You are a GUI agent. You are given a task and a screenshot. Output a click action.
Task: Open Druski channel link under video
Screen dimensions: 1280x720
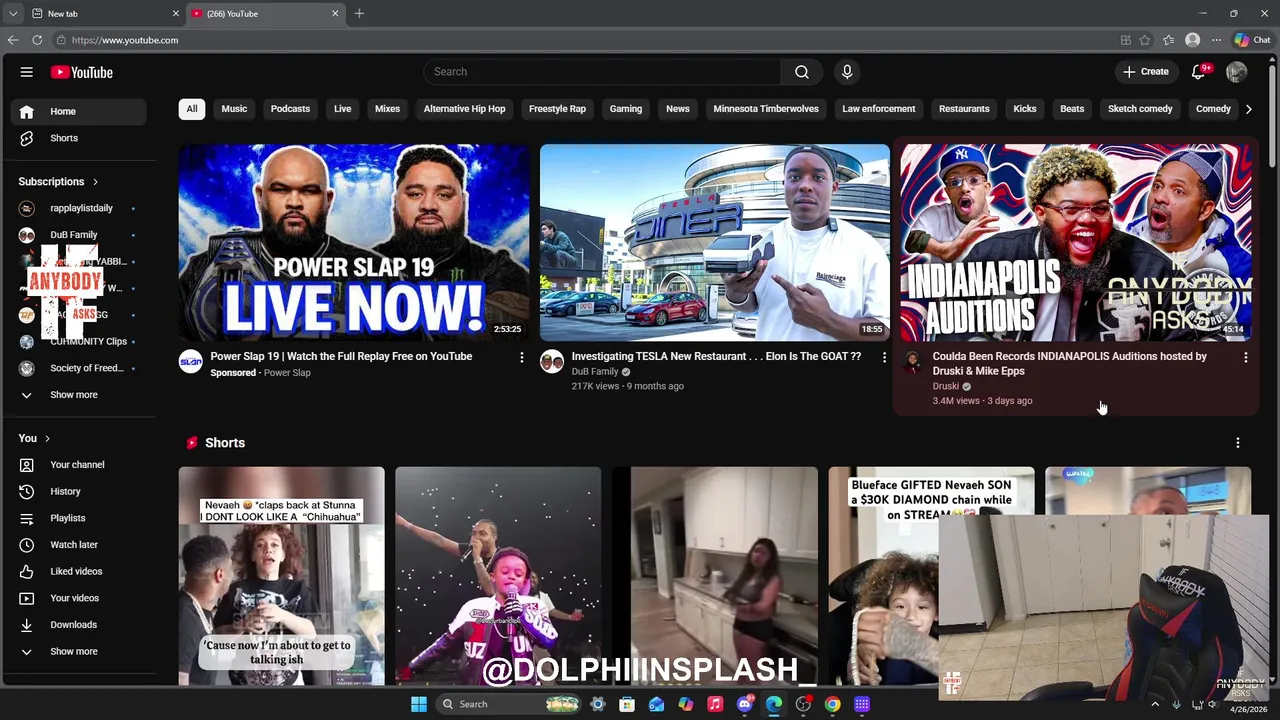coord(945,386)
